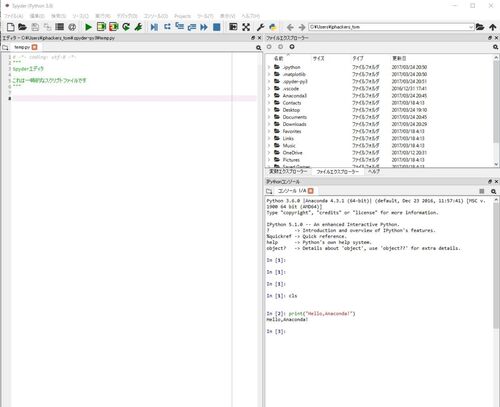Image resolution: width=500 pixels, height=407 pixels.
Task: Click the Run current cell icon
Action: tap(101, 27)
